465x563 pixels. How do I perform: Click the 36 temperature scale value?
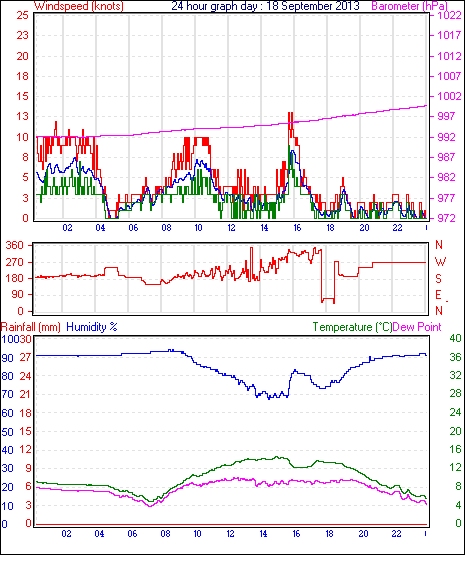[x=455, y=357]
